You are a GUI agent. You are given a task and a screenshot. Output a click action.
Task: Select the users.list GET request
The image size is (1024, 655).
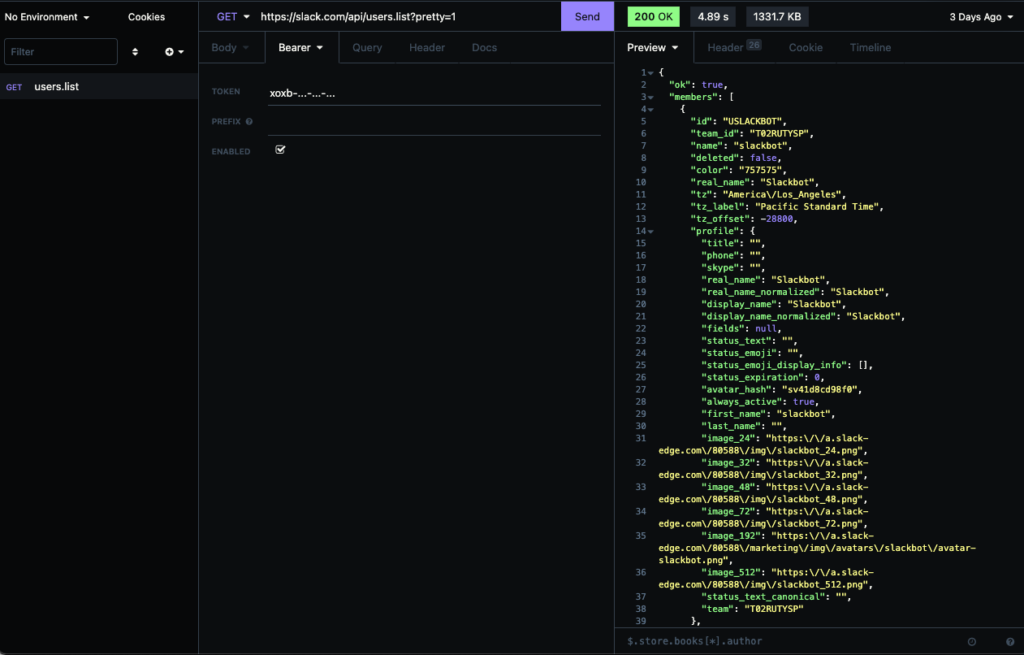coord(99,86)
